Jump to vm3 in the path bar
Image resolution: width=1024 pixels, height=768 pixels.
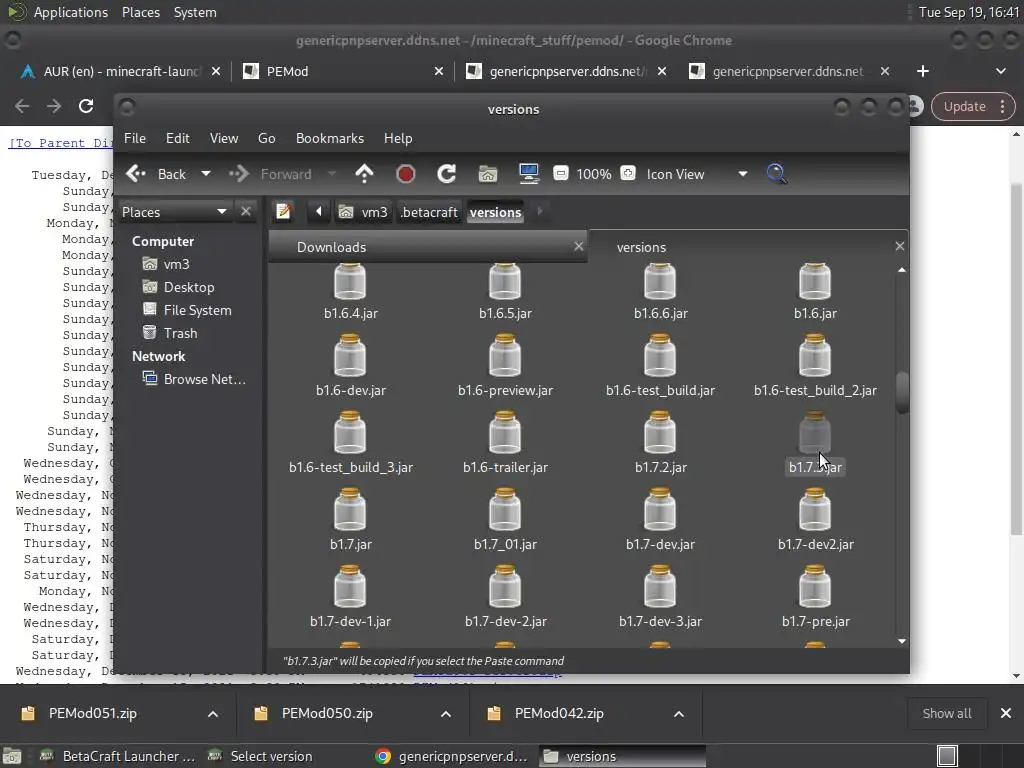(363, 212)
